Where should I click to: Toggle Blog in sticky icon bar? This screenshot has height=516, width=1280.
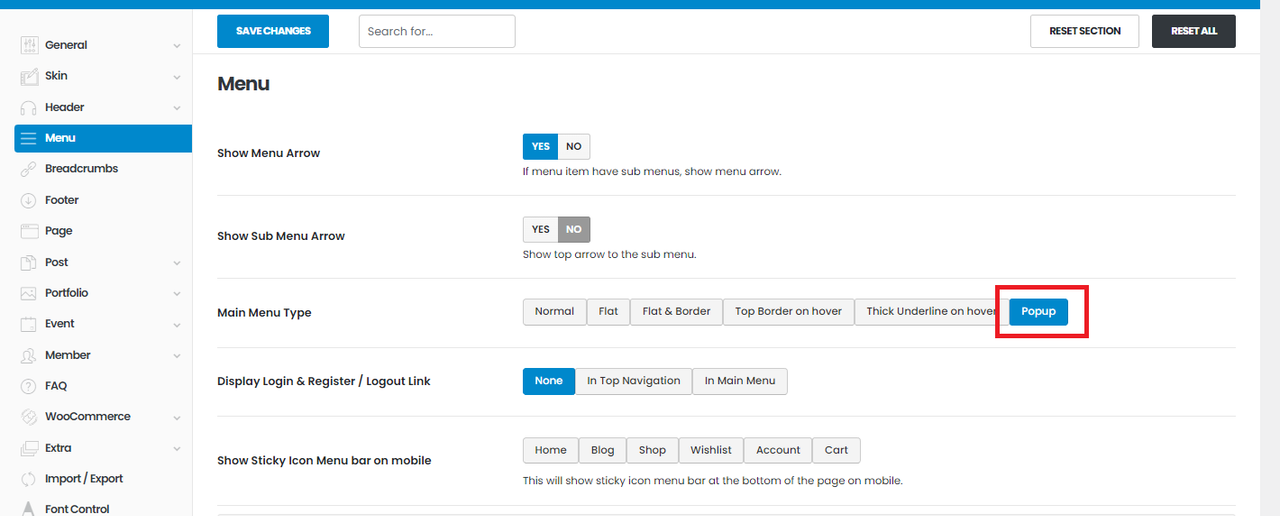603,450
